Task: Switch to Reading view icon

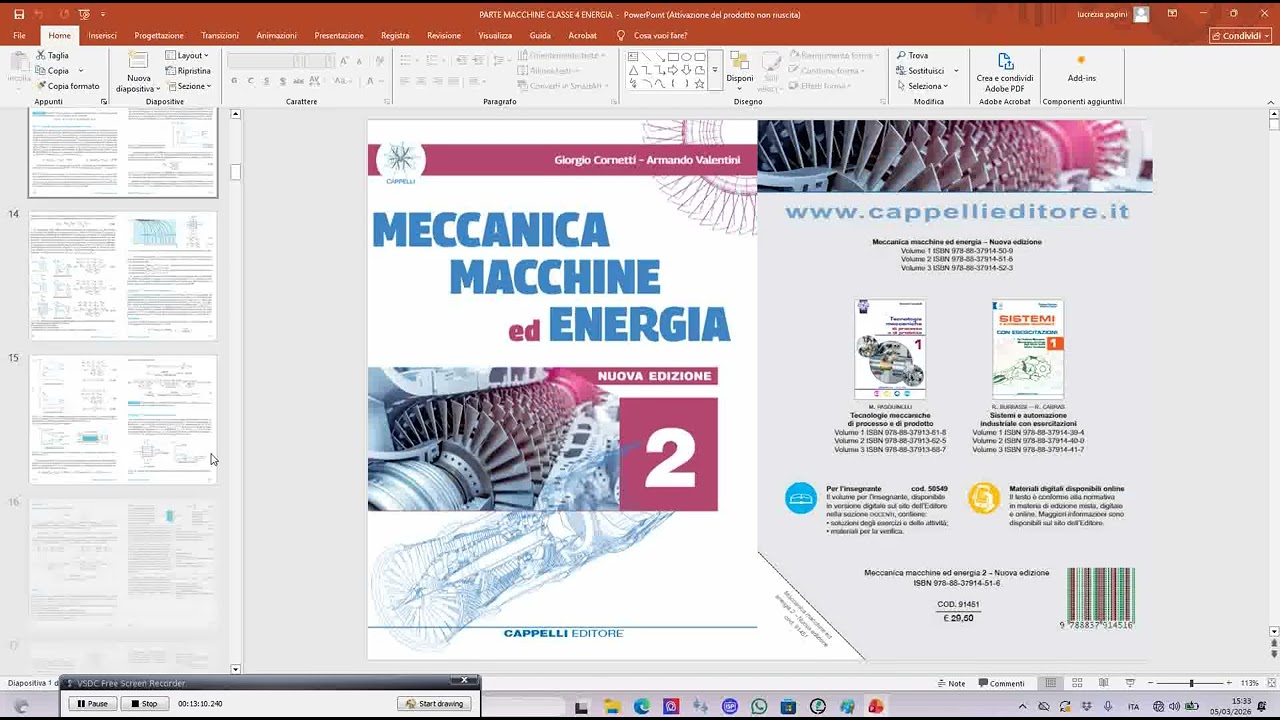Action: pos(1104,683)
